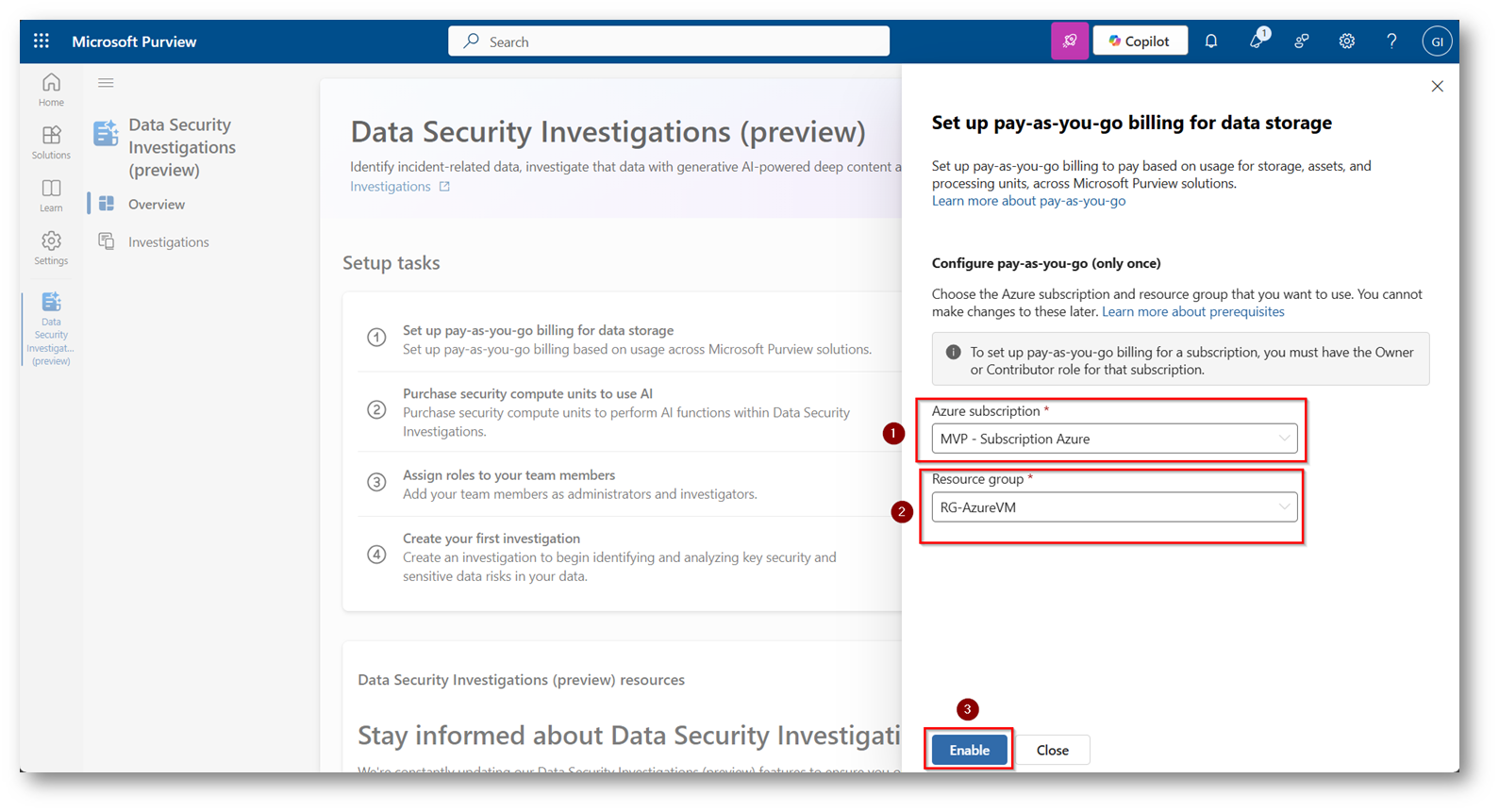Viewport: 1499px width, 812px height.
Task: Open the settings gear in the header
Action: 1347,41
